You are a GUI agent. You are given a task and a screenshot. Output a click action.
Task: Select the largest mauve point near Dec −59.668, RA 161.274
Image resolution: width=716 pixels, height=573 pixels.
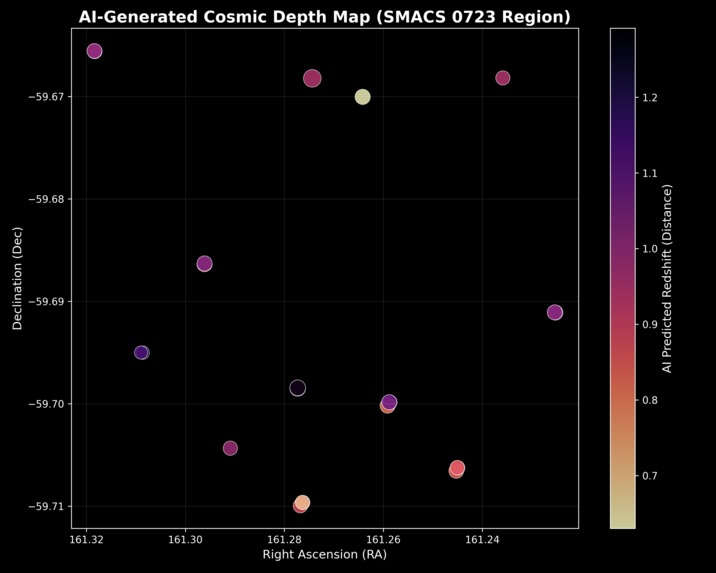point(312,79)
